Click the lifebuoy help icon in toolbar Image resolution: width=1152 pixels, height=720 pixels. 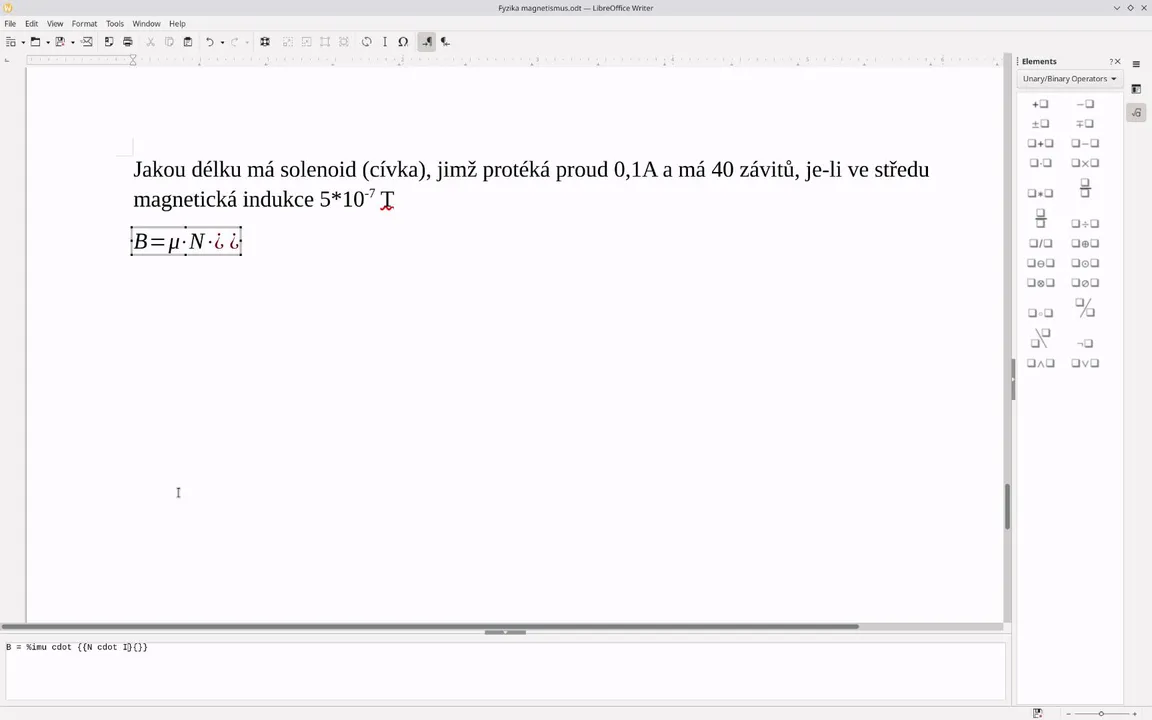tap(265, 42)
